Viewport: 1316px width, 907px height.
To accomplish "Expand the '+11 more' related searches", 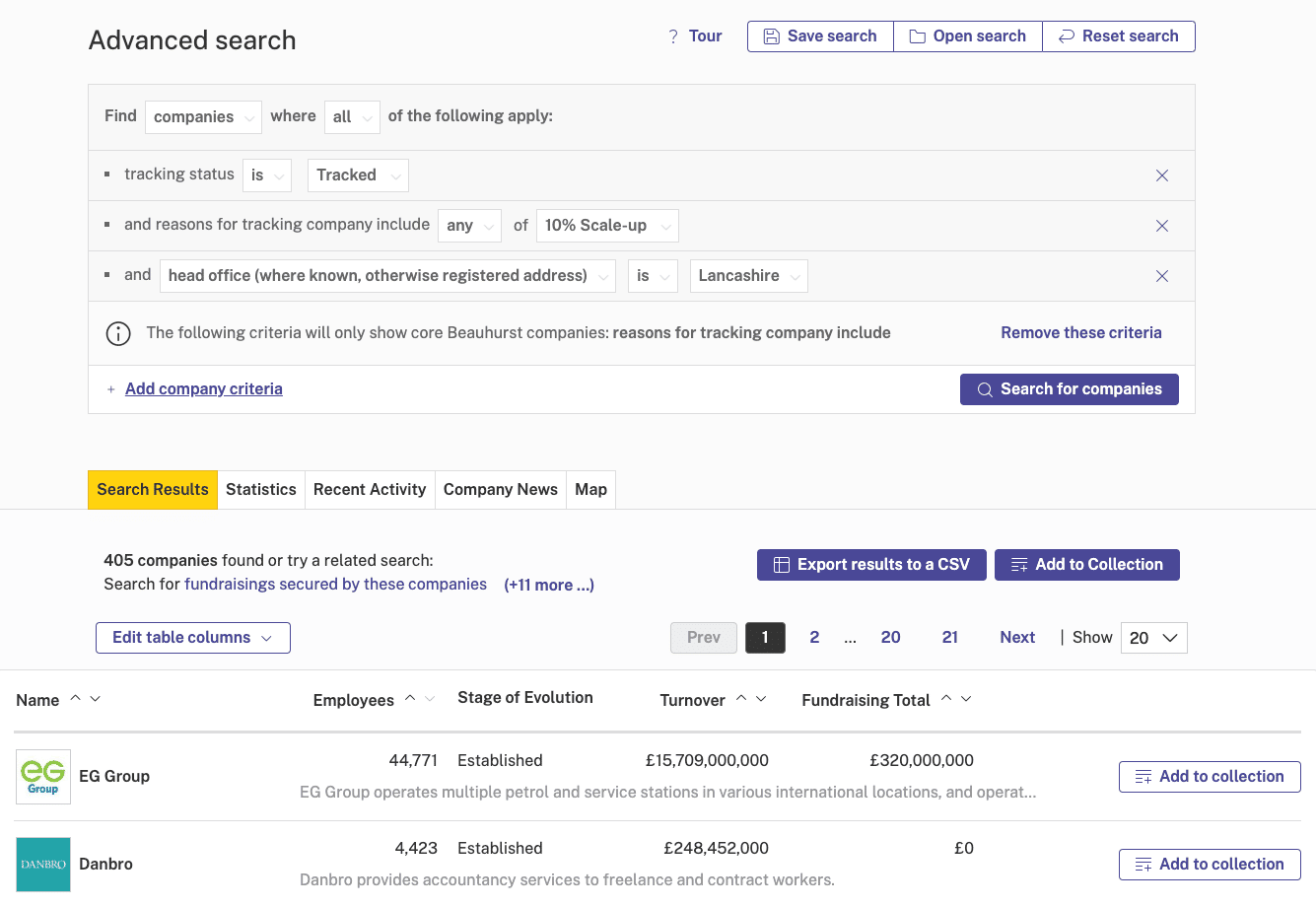I will coord(549,586).
